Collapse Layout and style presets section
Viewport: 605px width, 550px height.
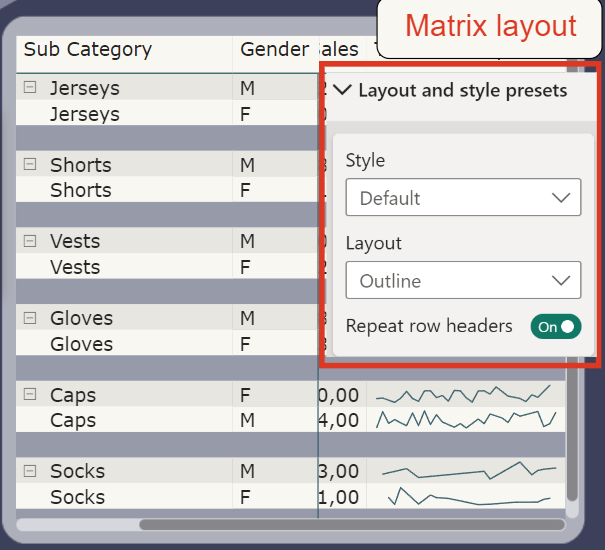pyautogui.click(x=343, y=90)
